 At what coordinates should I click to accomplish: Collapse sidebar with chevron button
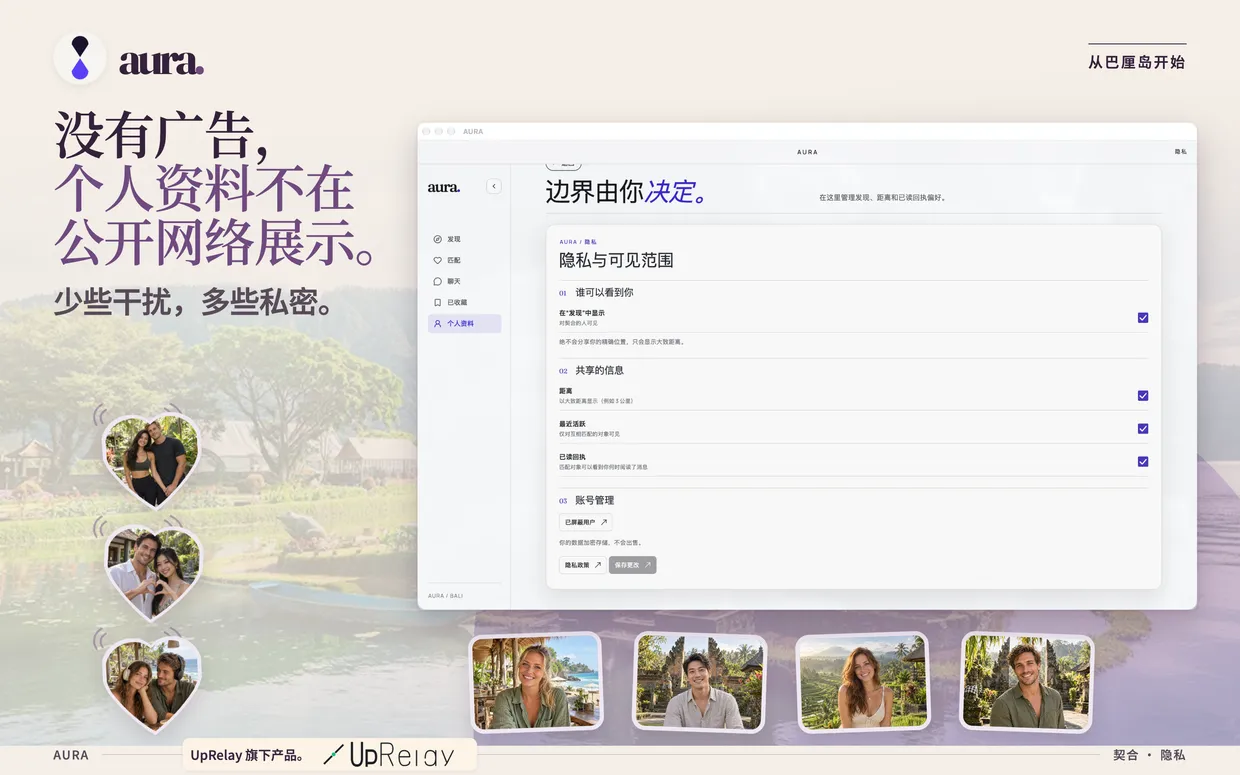pos(494,186)
